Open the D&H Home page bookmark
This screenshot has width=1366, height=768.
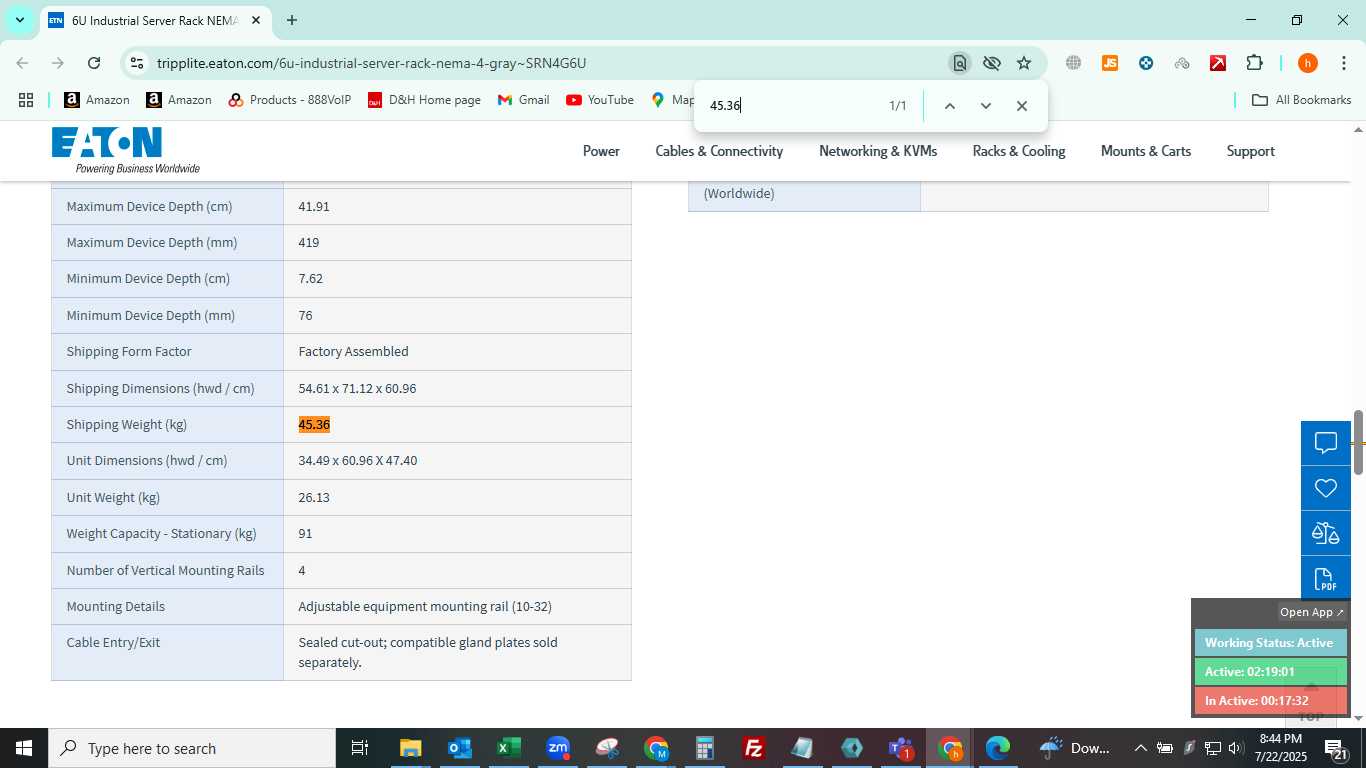424,100
